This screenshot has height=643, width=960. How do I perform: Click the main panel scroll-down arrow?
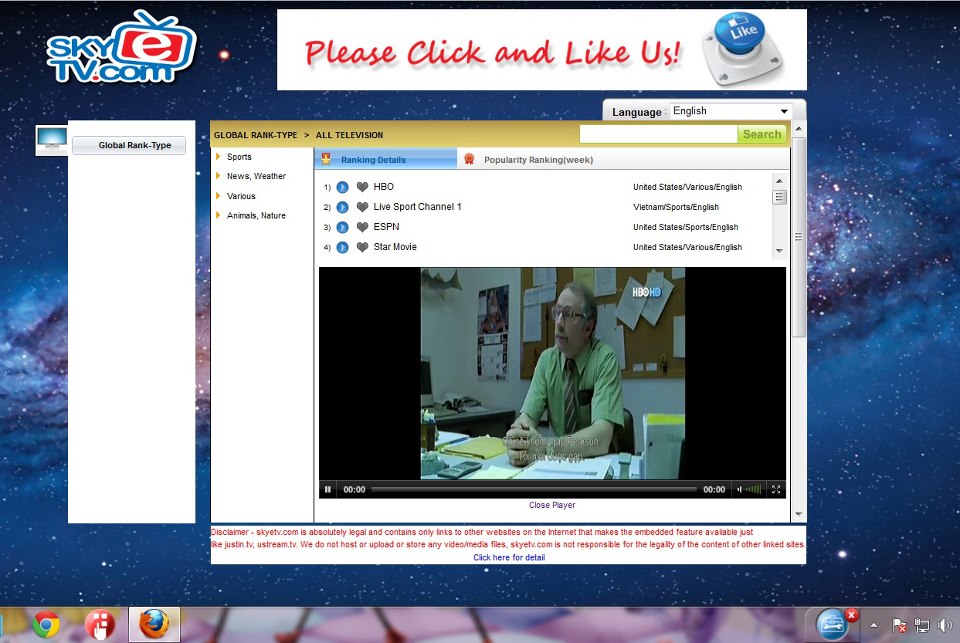click(x=798, y=514)
